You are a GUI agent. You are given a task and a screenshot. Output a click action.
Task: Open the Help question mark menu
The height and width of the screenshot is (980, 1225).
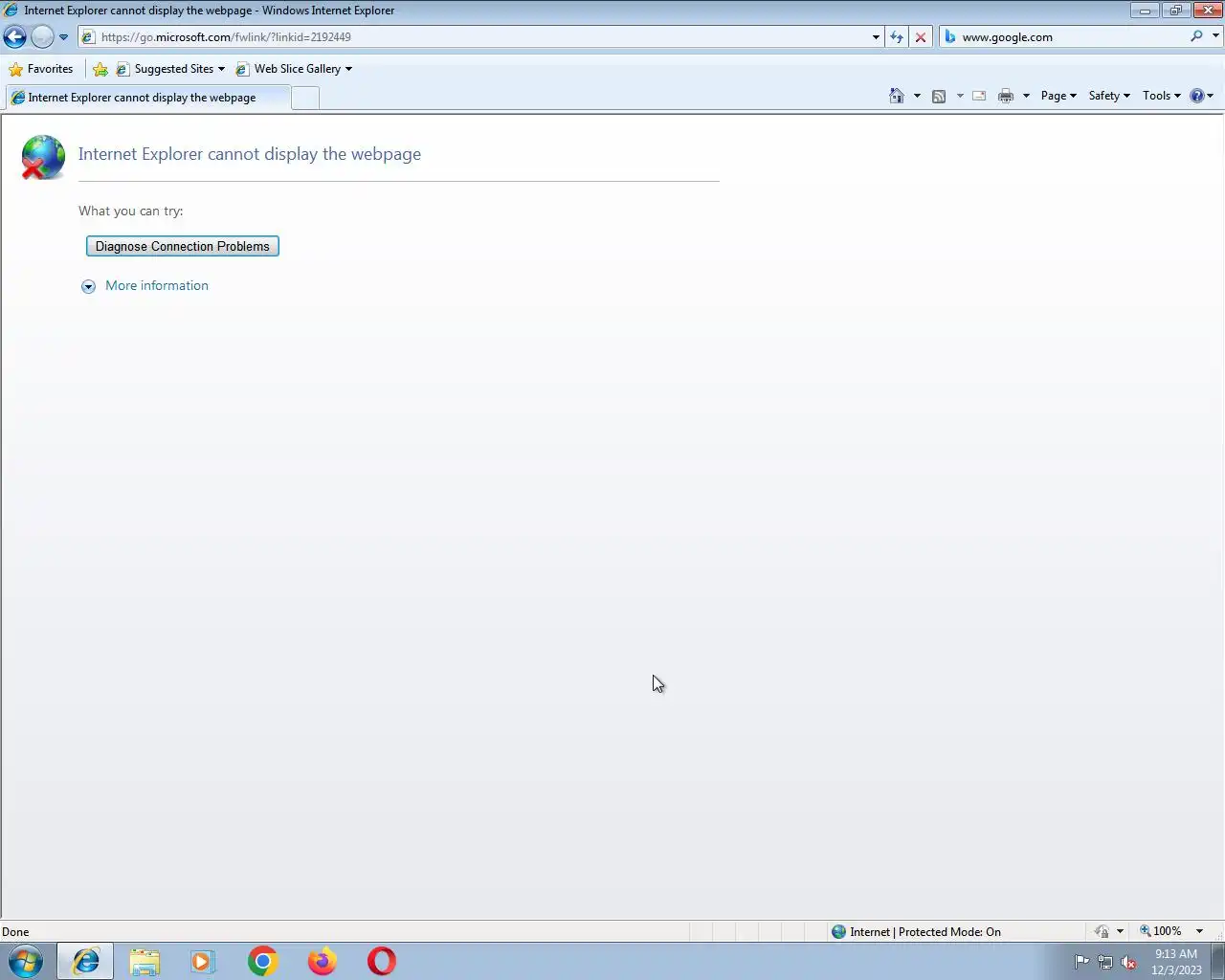[x=1201, y=96]
